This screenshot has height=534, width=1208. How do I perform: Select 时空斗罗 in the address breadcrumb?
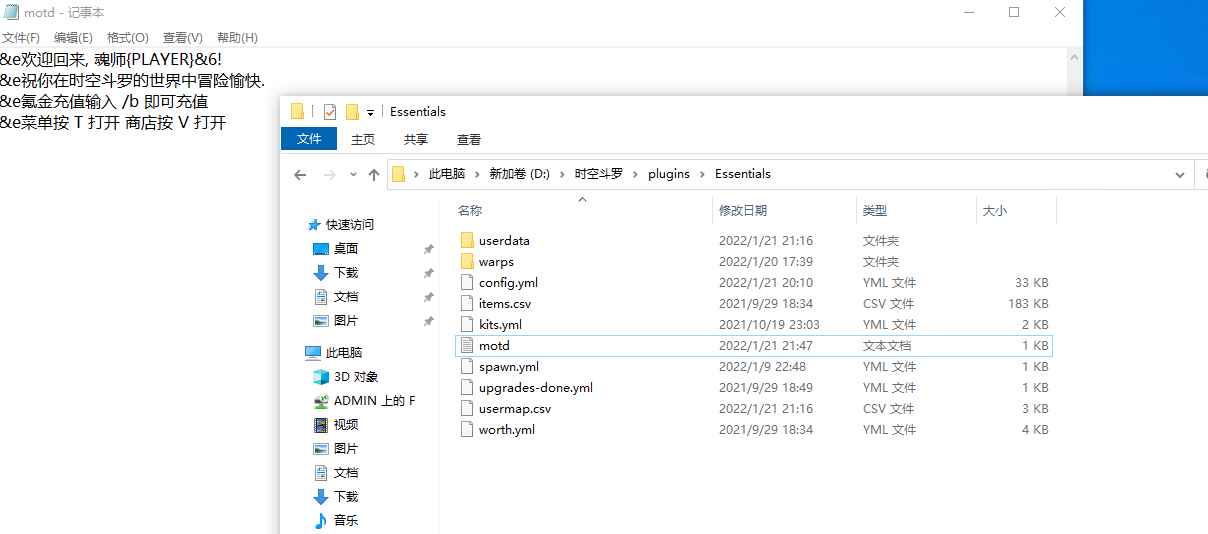(x=599, y=174)
